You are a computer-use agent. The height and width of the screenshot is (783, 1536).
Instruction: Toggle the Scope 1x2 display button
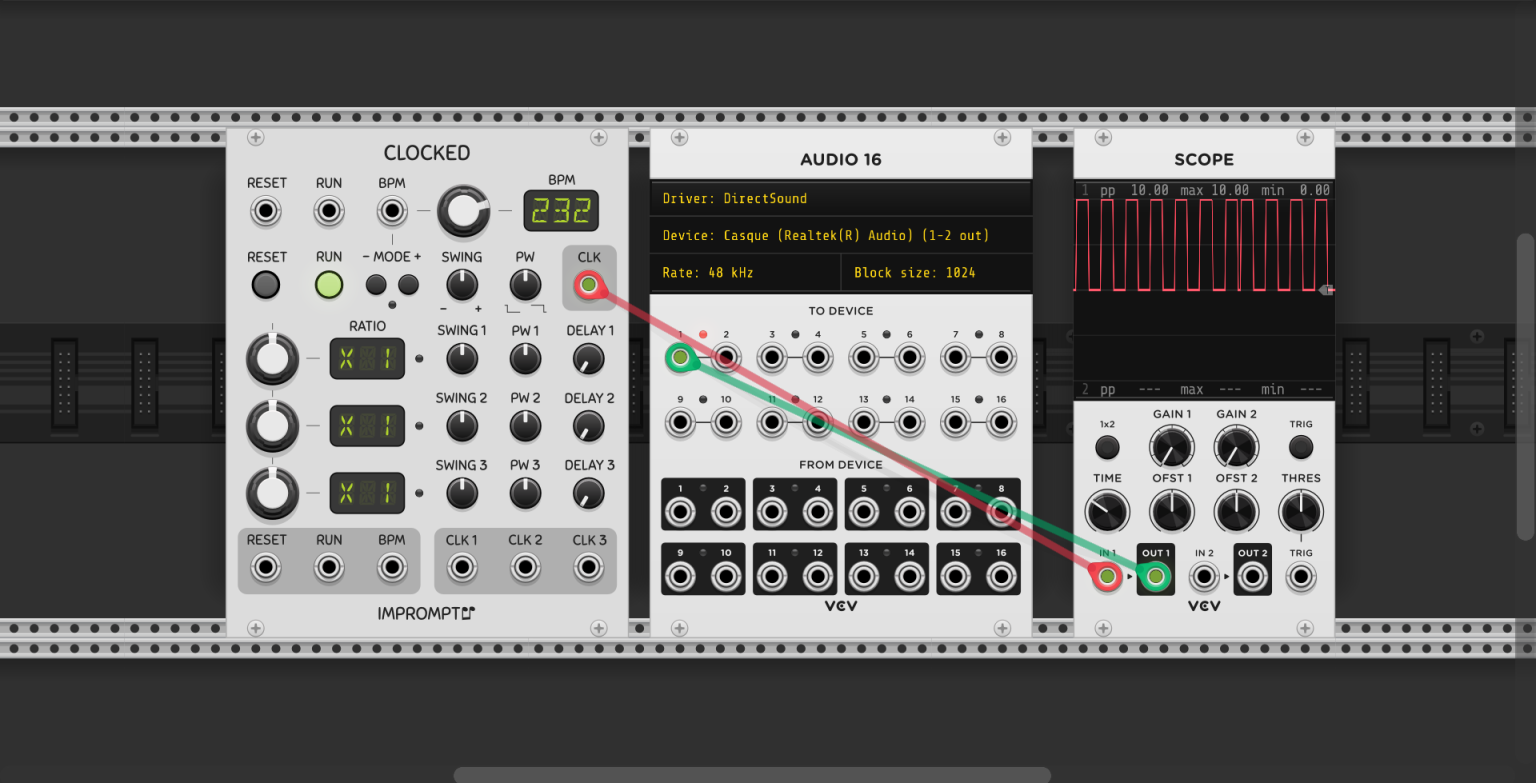[x=1107, y=446]
